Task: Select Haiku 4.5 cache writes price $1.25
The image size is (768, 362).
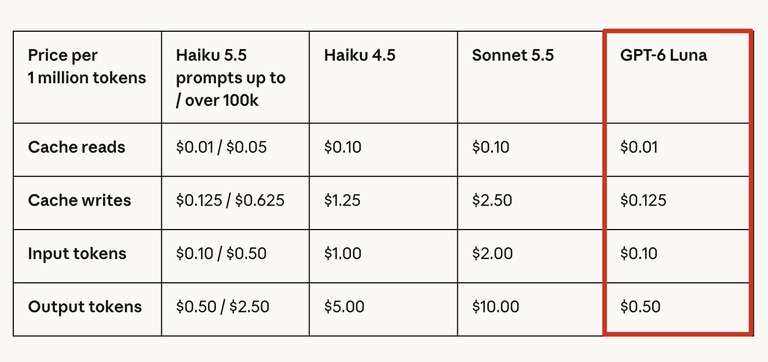Action: click(x=342, y=200)
